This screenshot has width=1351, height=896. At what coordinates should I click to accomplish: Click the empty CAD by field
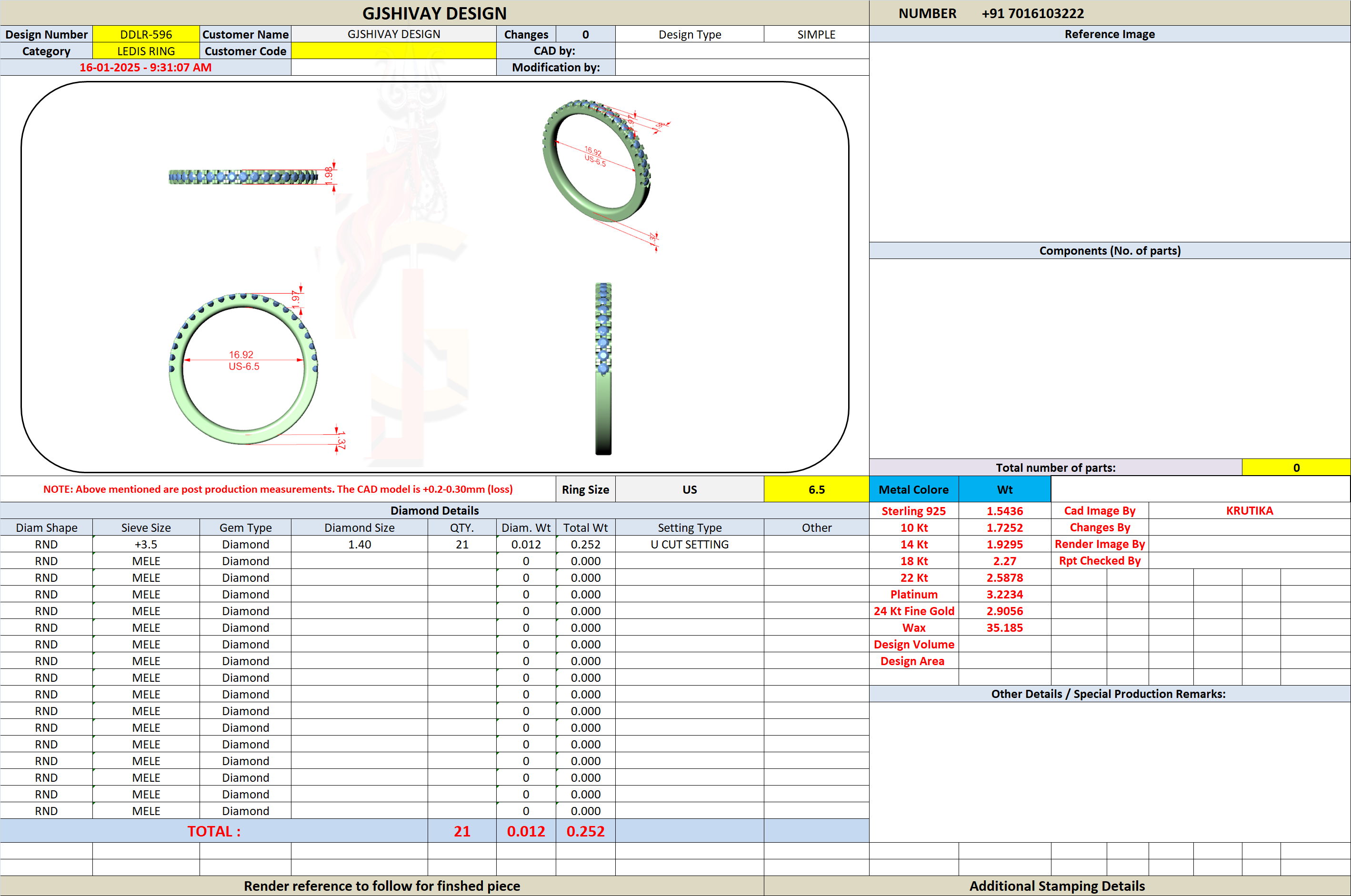742,51
